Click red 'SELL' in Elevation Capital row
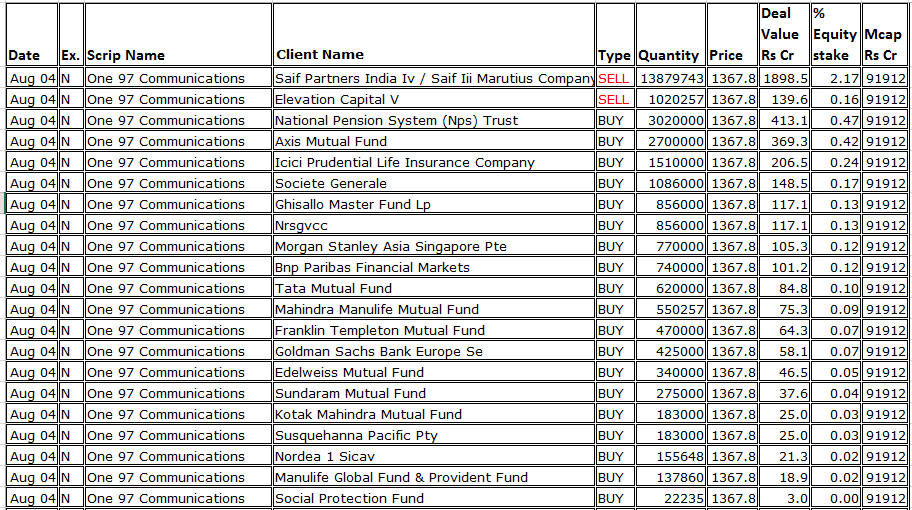 click(x=614, y=99)
